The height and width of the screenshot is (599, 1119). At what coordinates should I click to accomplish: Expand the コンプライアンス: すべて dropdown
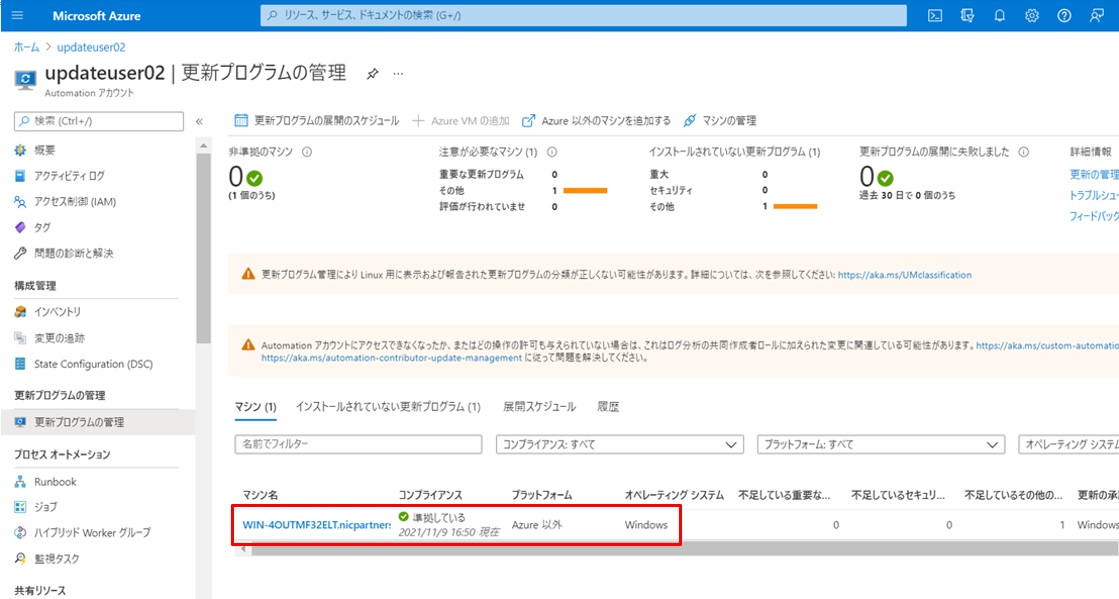click(619, 444)
